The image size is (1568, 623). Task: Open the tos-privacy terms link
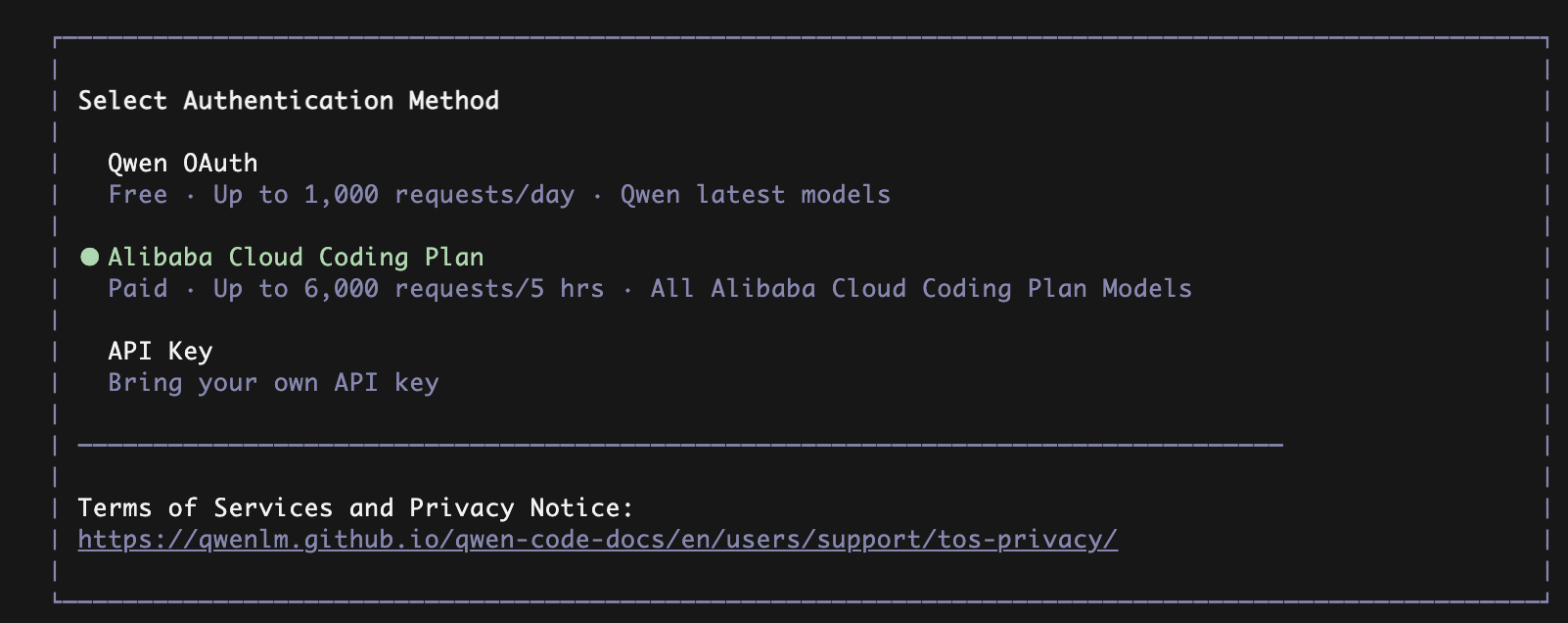[597, 539]
